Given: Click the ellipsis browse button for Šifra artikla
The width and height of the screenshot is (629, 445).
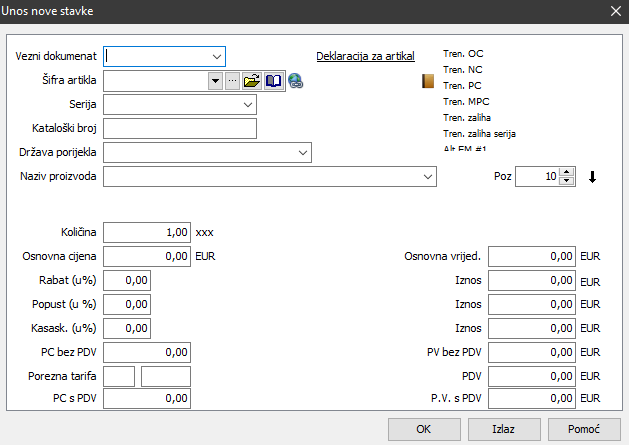Looking at the screenshot, I should coord(232,81).
